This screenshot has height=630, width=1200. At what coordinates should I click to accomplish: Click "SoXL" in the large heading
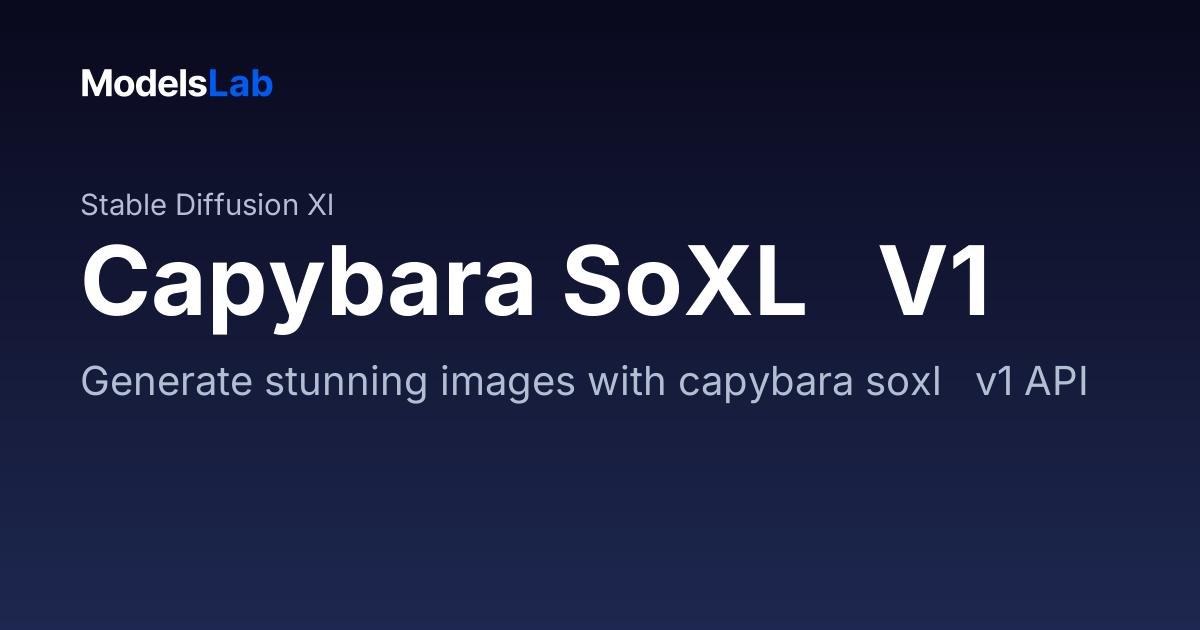click(x=684, y=283)
